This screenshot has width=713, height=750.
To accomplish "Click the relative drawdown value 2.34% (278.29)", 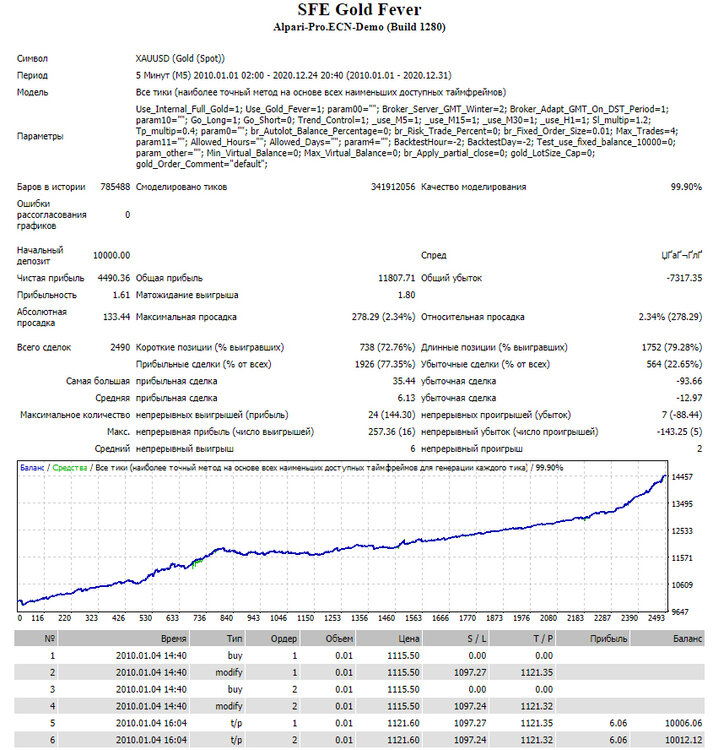I will tap(670, 317).
